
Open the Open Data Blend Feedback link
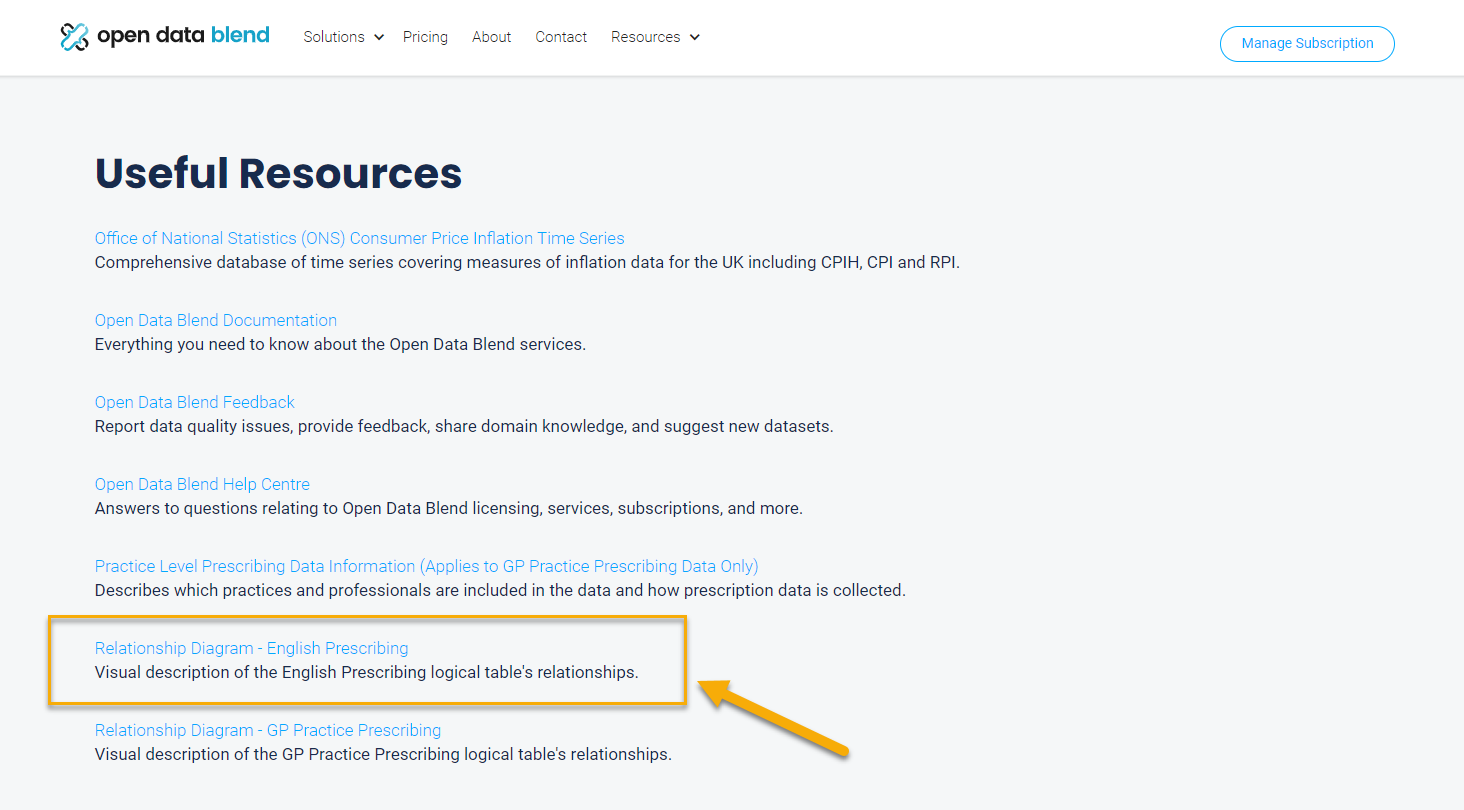click(195, 402)
